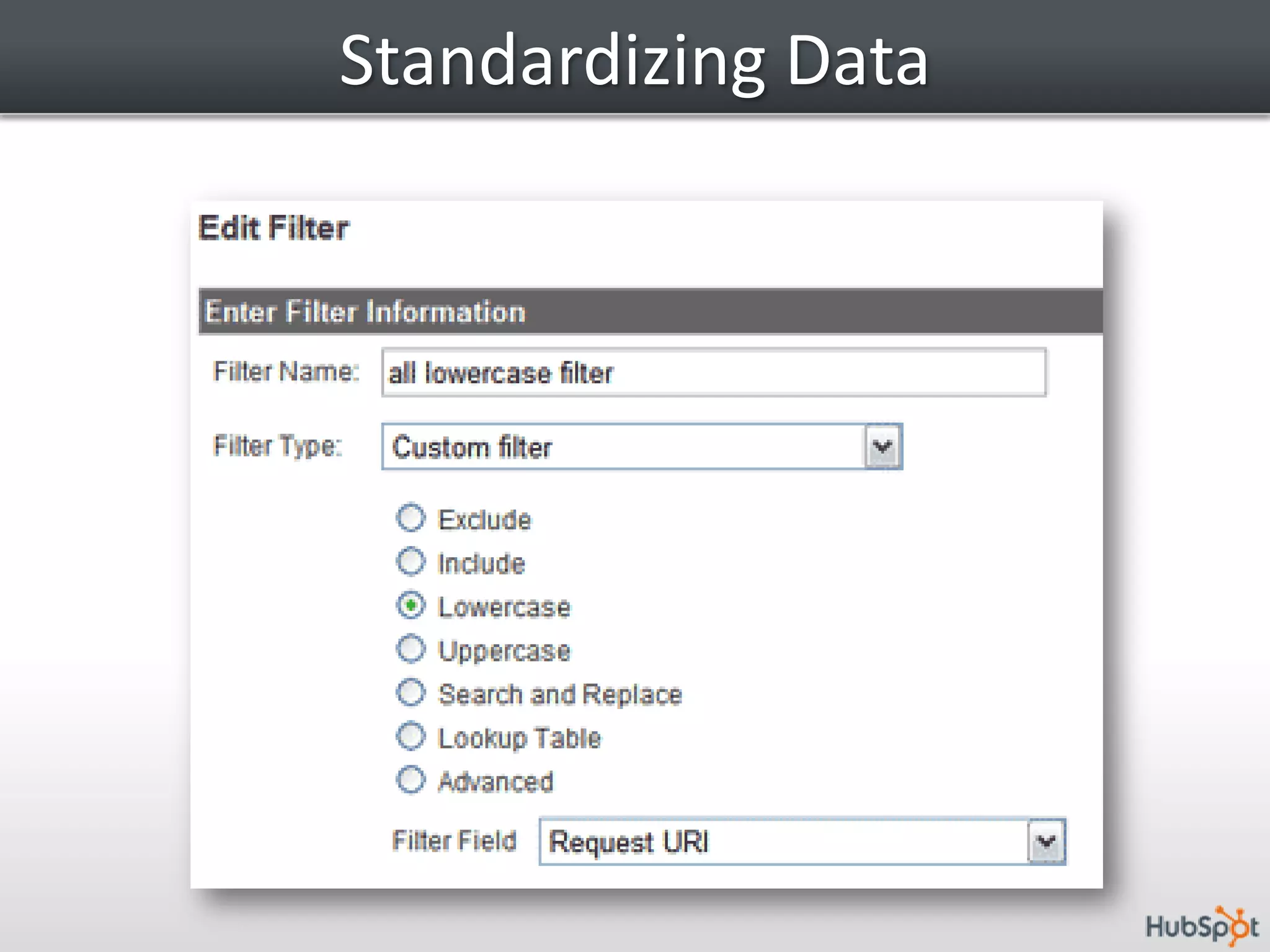
Task: Select the Advanced radio button
Action: (411, 780)
